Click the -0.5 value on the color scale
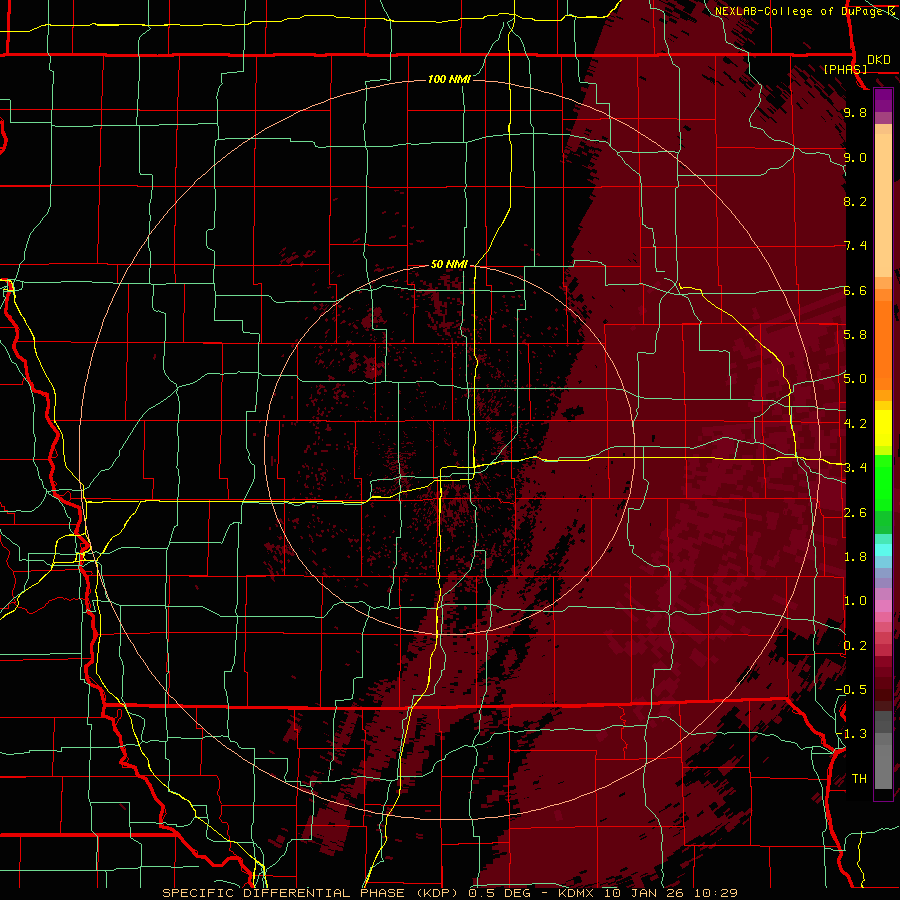 pyautogui.click(x=851, y=690)
